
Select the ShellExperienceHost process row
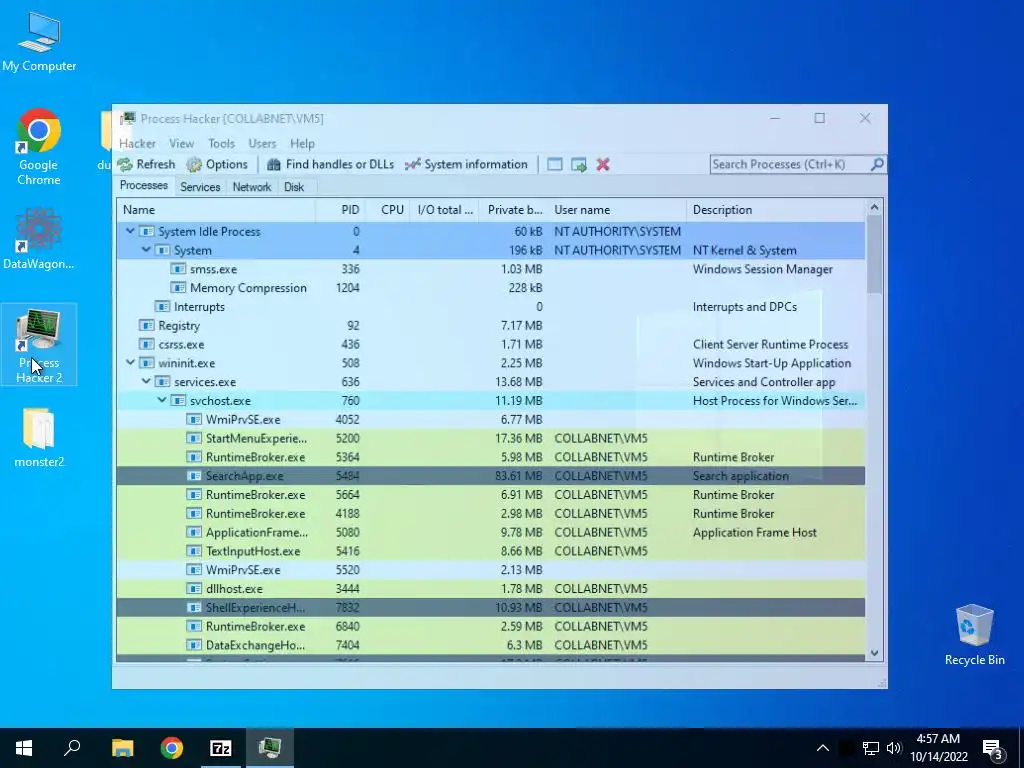click(x=490, y=607)
